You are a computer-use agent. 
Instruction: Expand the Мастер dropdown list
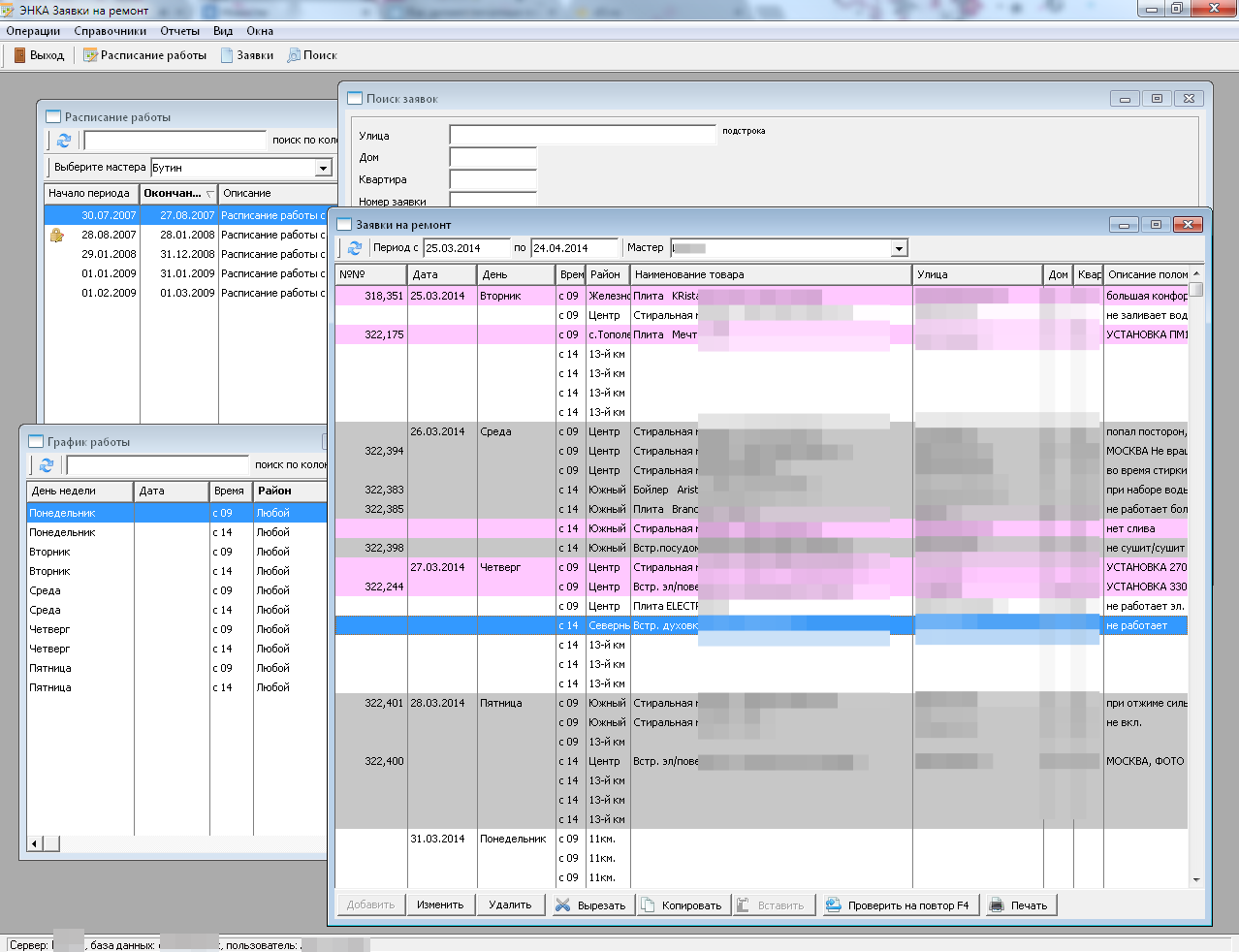tap(899, 248)
